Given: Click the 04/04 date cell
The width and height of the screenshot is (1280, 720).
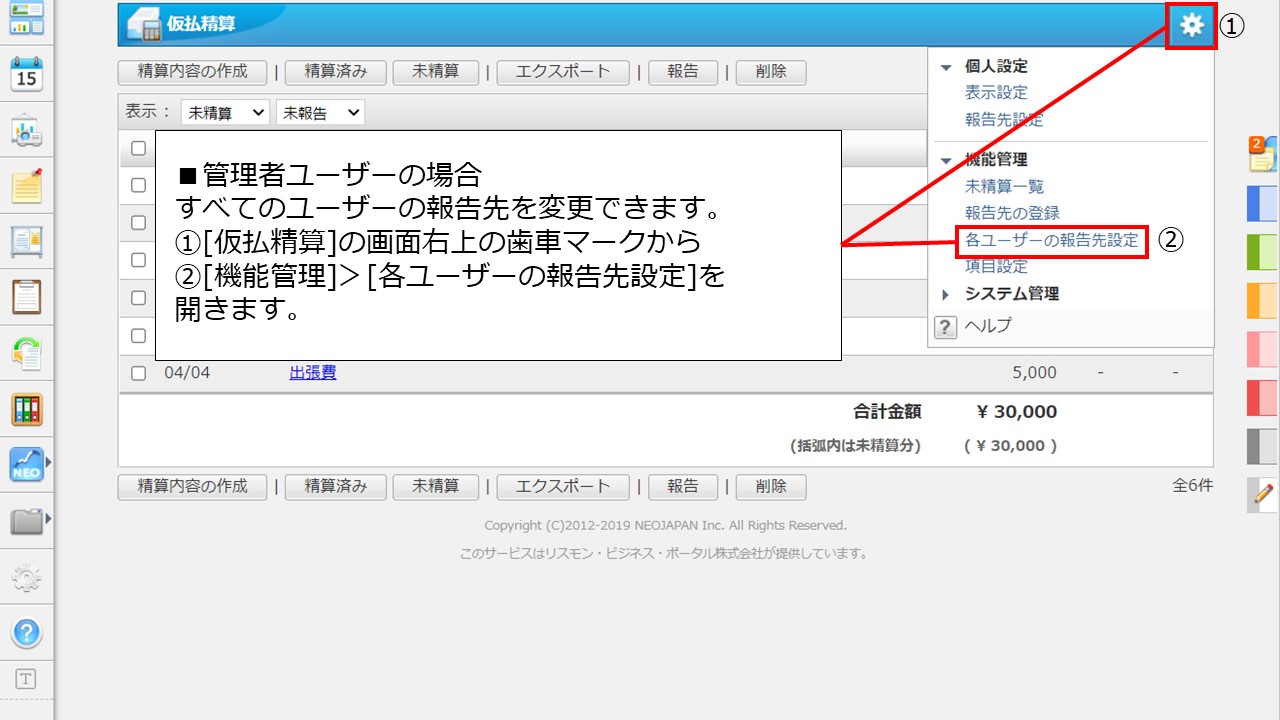Looking at the screenshot, I should [187, 373].
